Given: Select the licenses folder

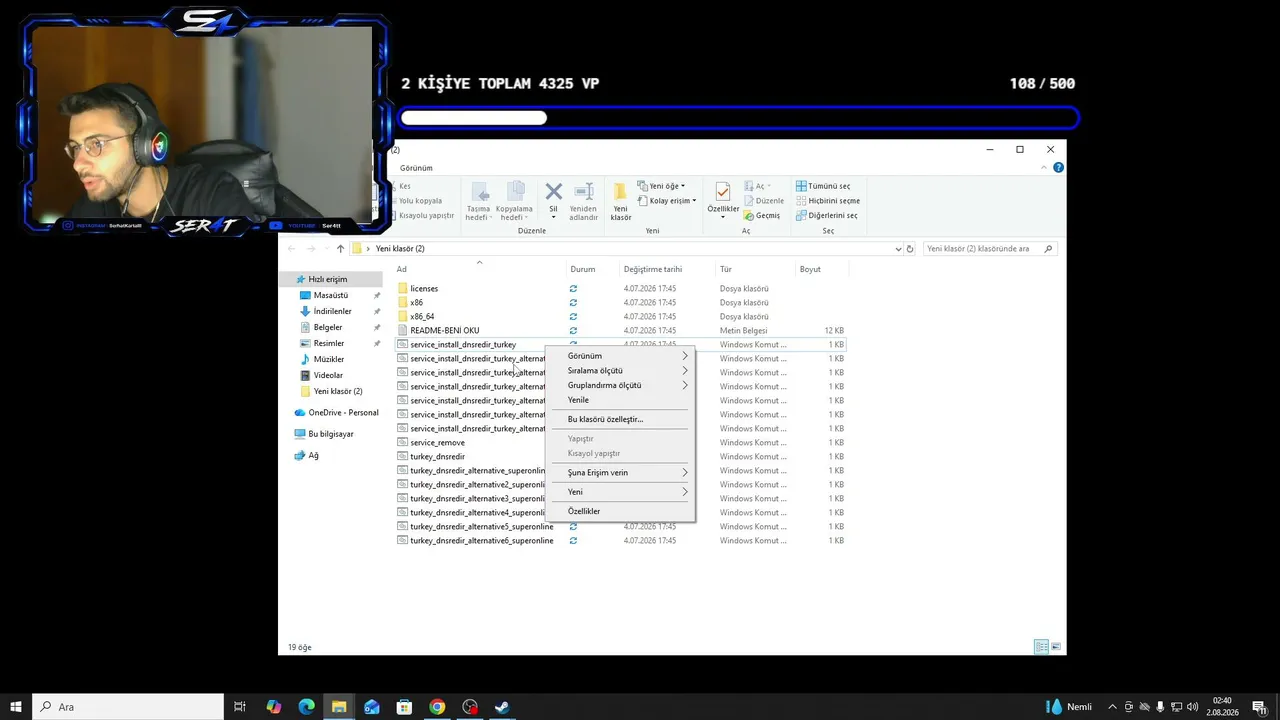Looking at the screenshot, I should (x=424, y=289).
